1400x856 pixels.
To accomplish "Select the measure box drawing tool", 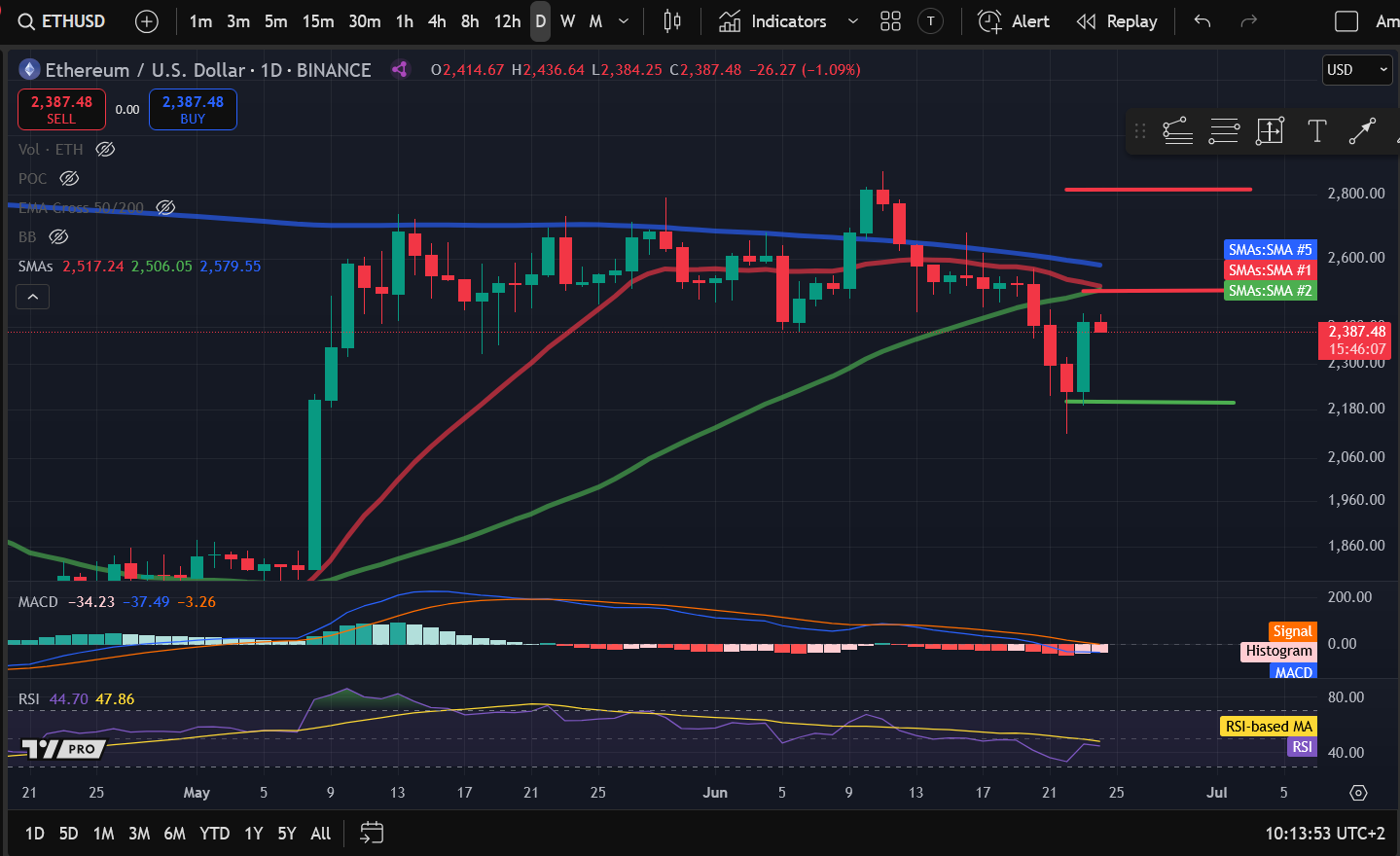I will 1270,130.
